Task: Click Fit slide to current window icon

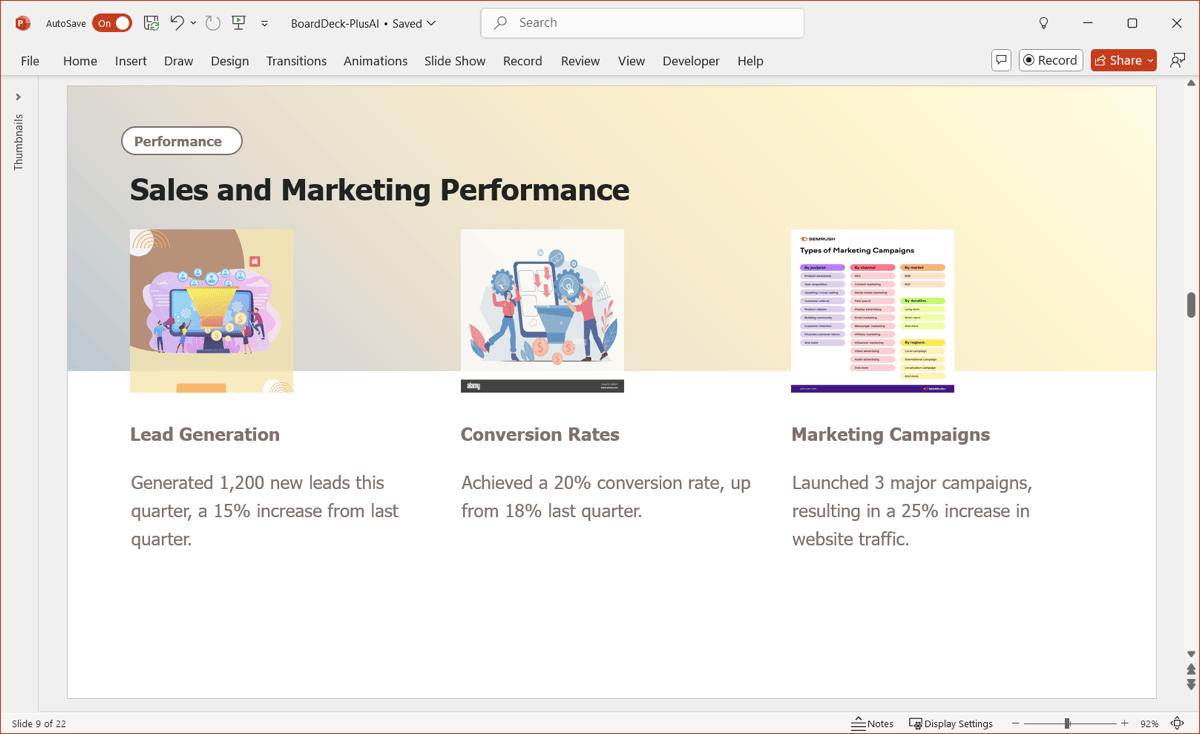Action: click(x=1177, y=723)
